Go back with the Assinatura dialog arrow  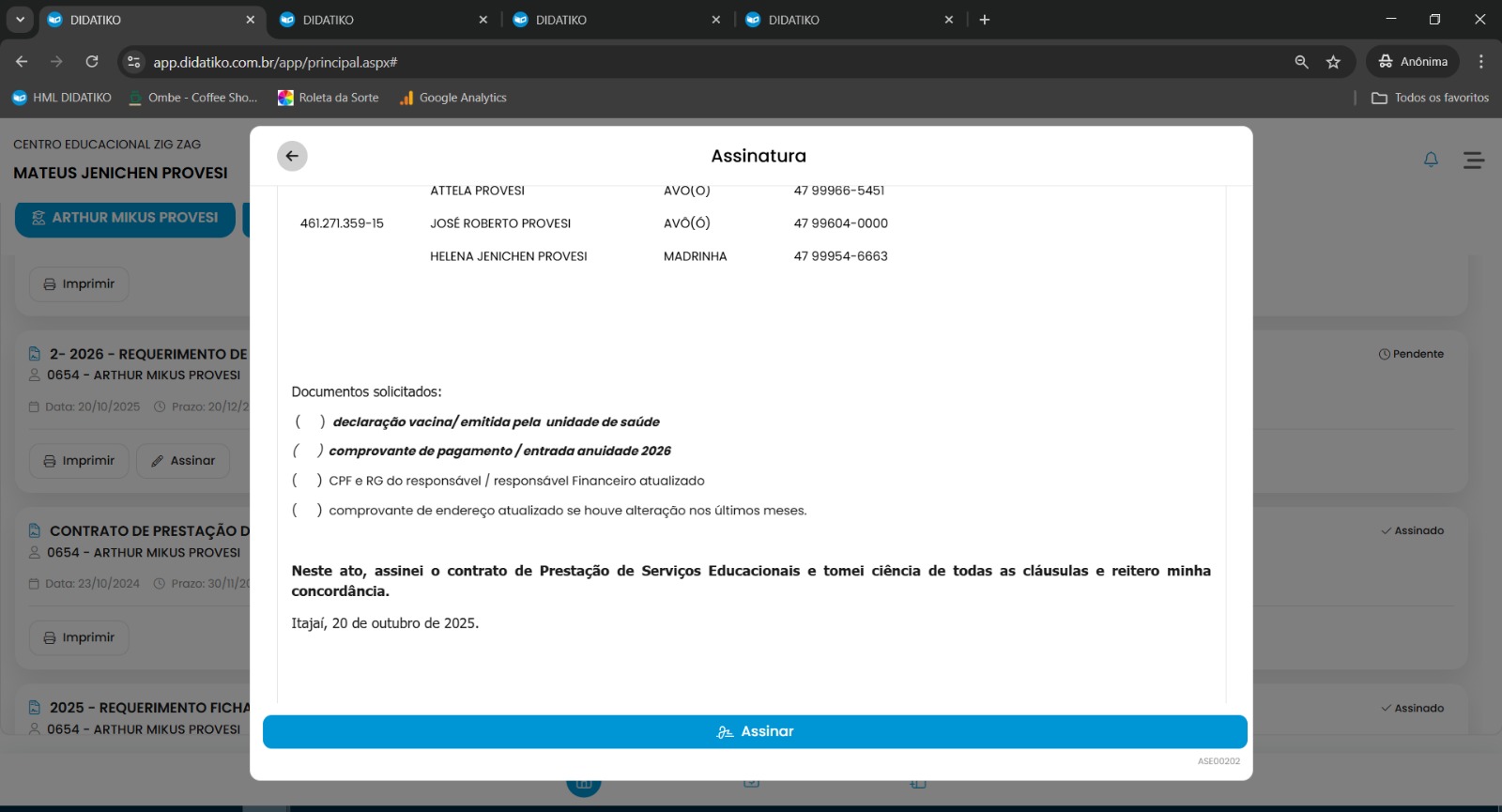(x=292, y=156)
